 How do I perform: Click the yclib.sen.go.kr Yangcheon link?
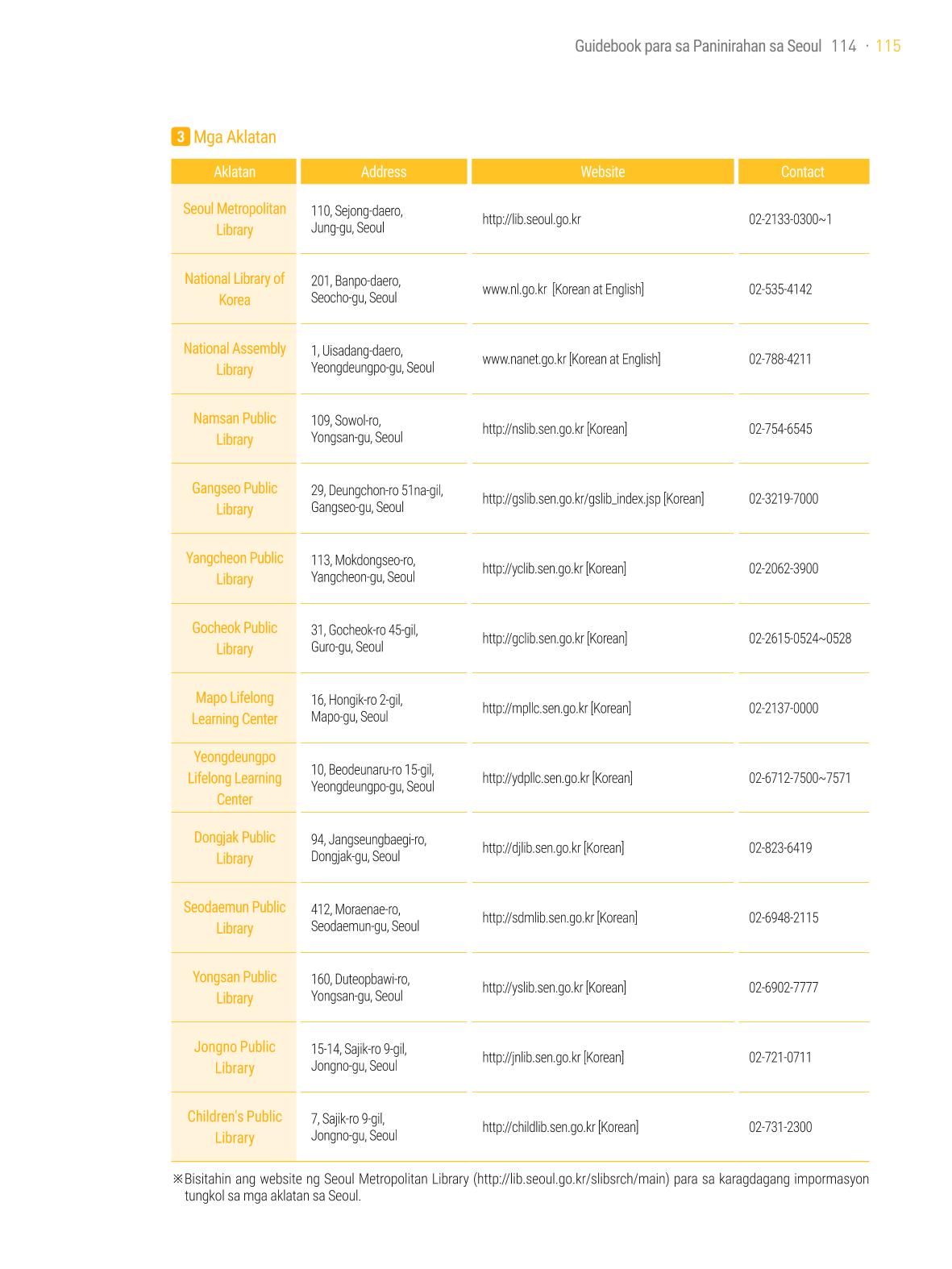pos(532,569)
